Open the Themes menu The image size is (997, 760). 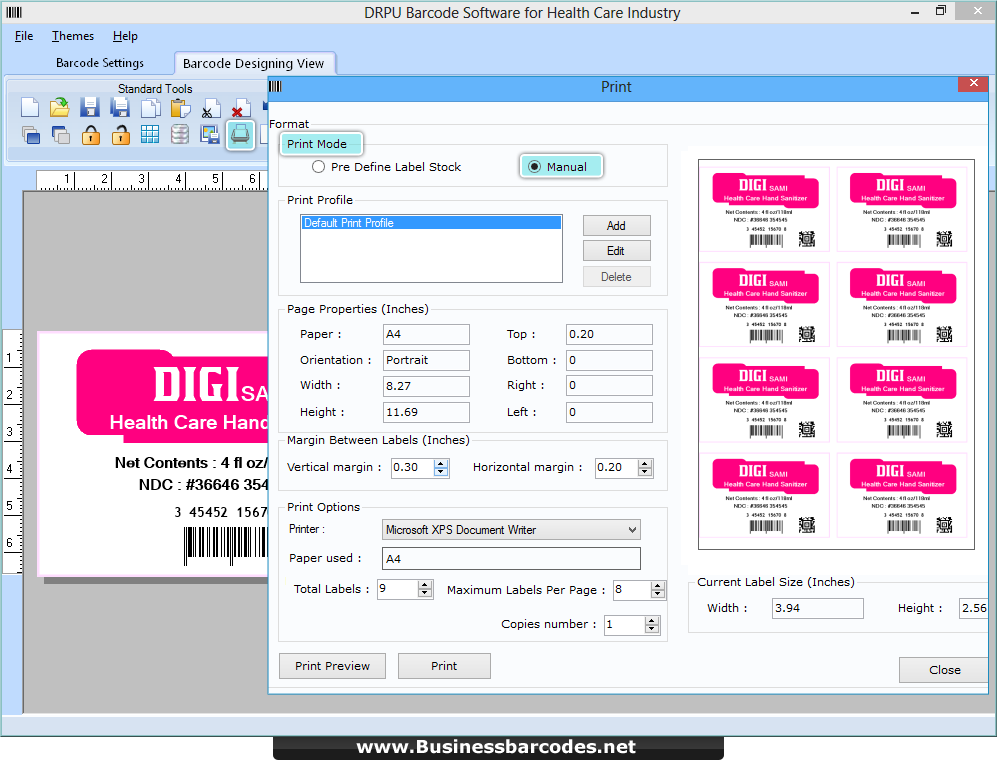pyautogui.click(x=72, y=36)
